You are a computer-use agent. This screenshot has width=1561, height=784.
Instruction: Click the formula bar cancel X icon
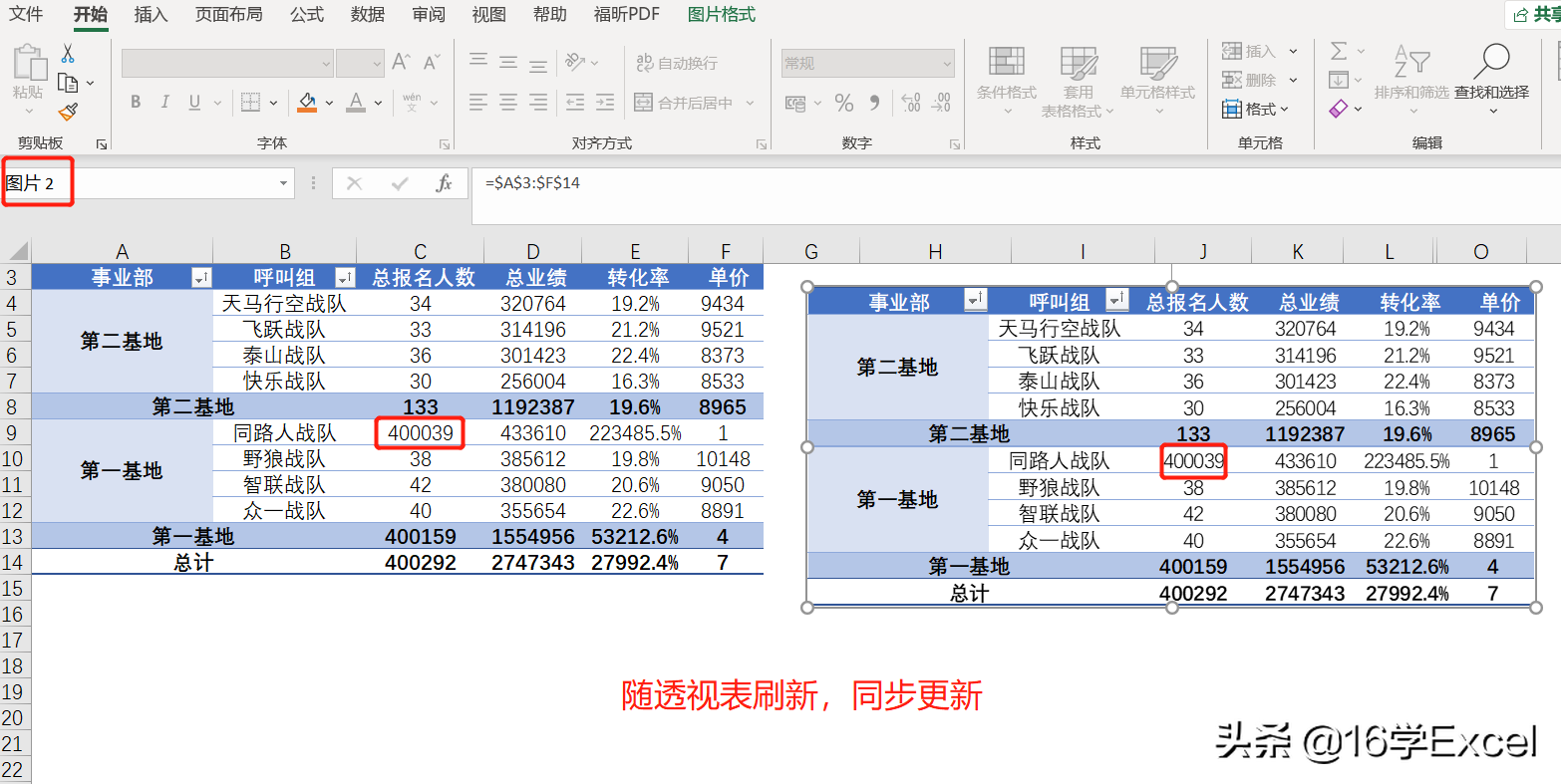pos(354,183)
